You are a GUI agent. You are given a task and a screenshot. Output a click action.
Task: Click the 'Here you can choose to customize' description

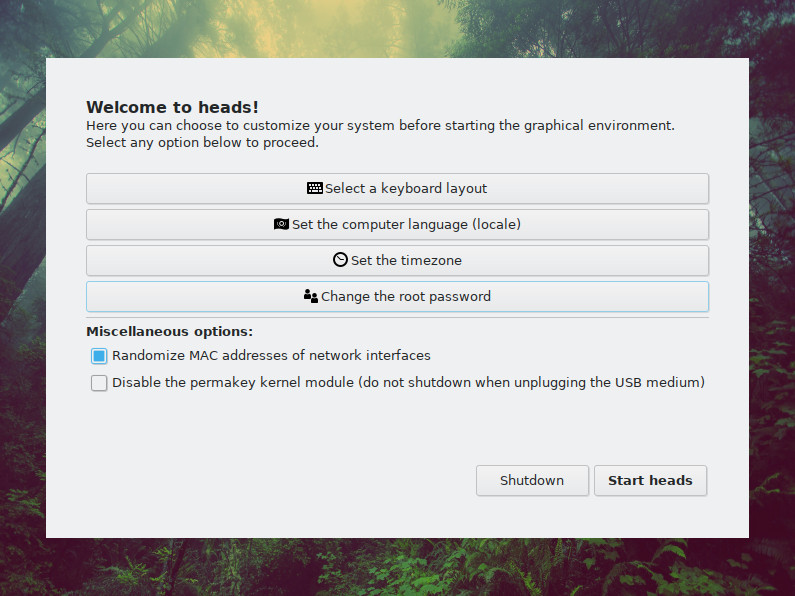point(380,125)
